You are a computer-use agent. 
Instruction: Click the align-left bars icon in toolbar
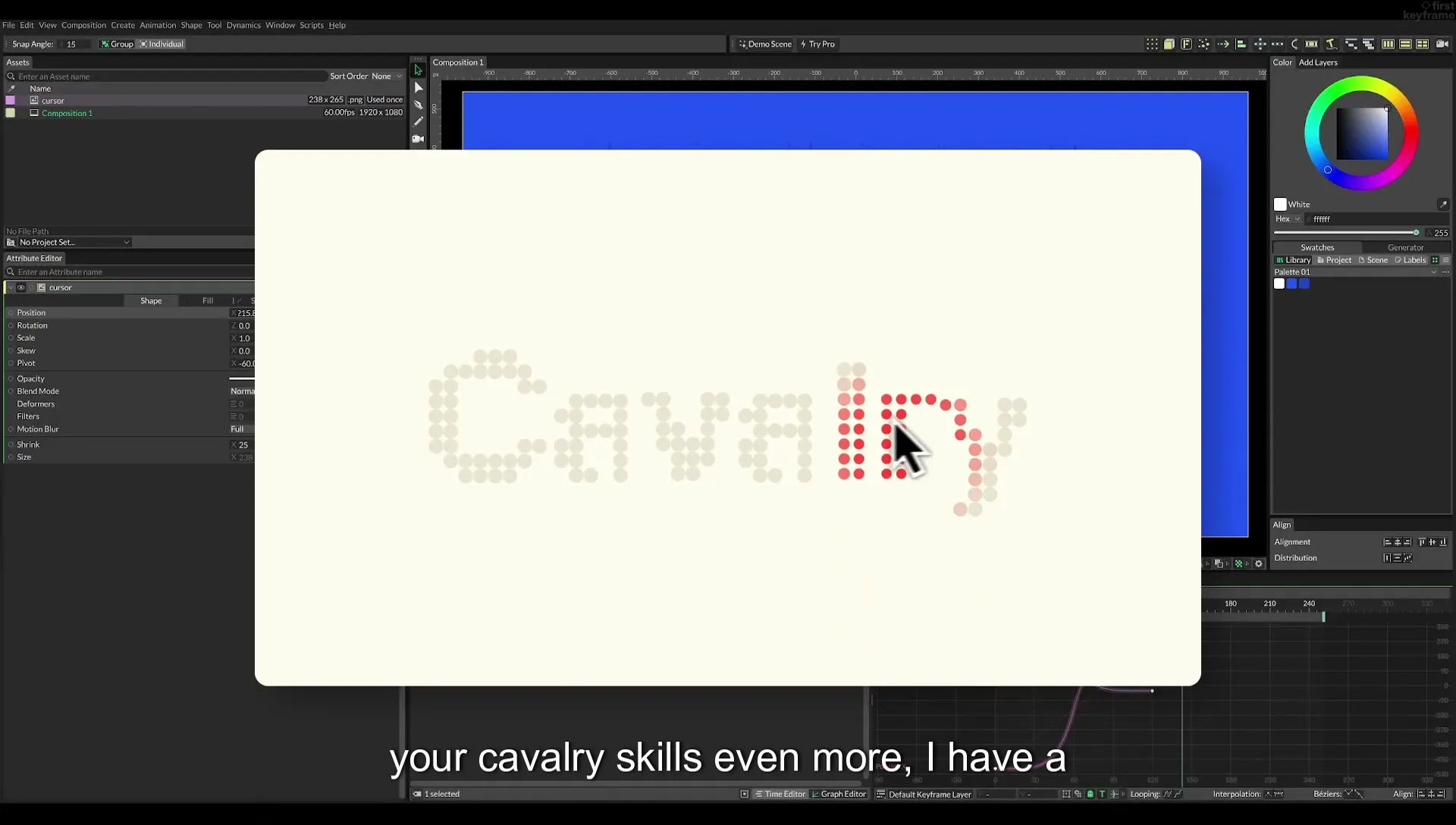[1241, 44]
